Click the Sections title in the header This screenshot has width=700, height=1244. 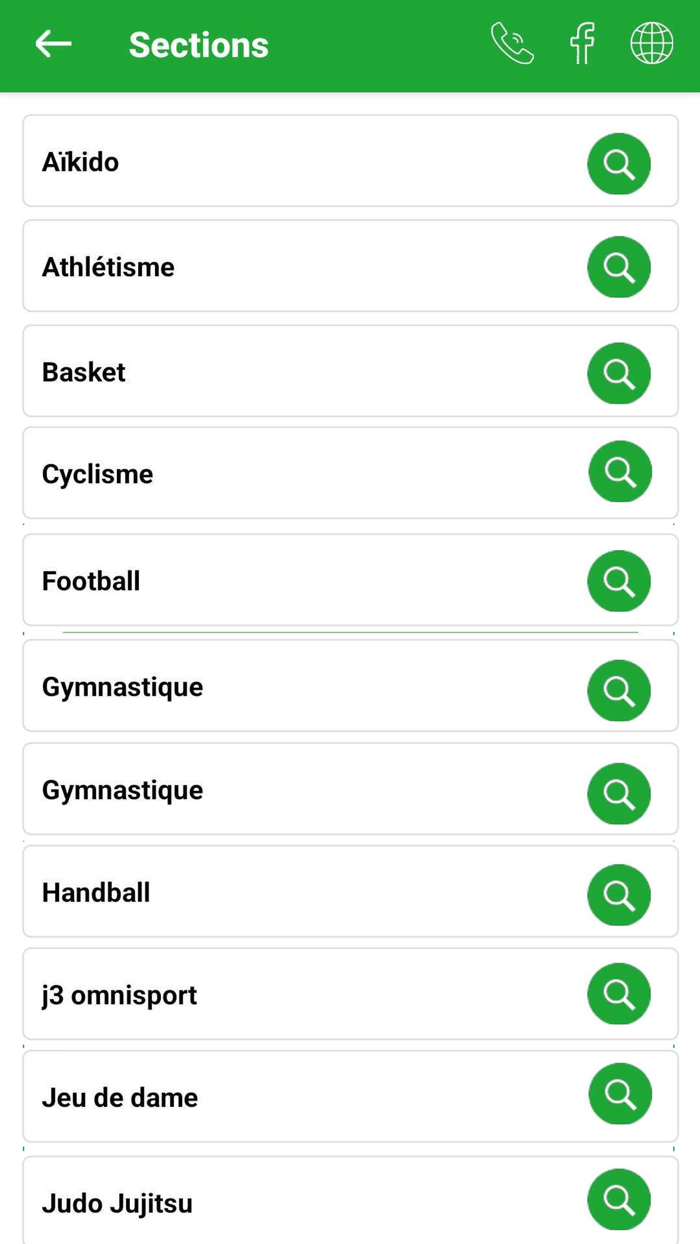[x=198, y=44]
